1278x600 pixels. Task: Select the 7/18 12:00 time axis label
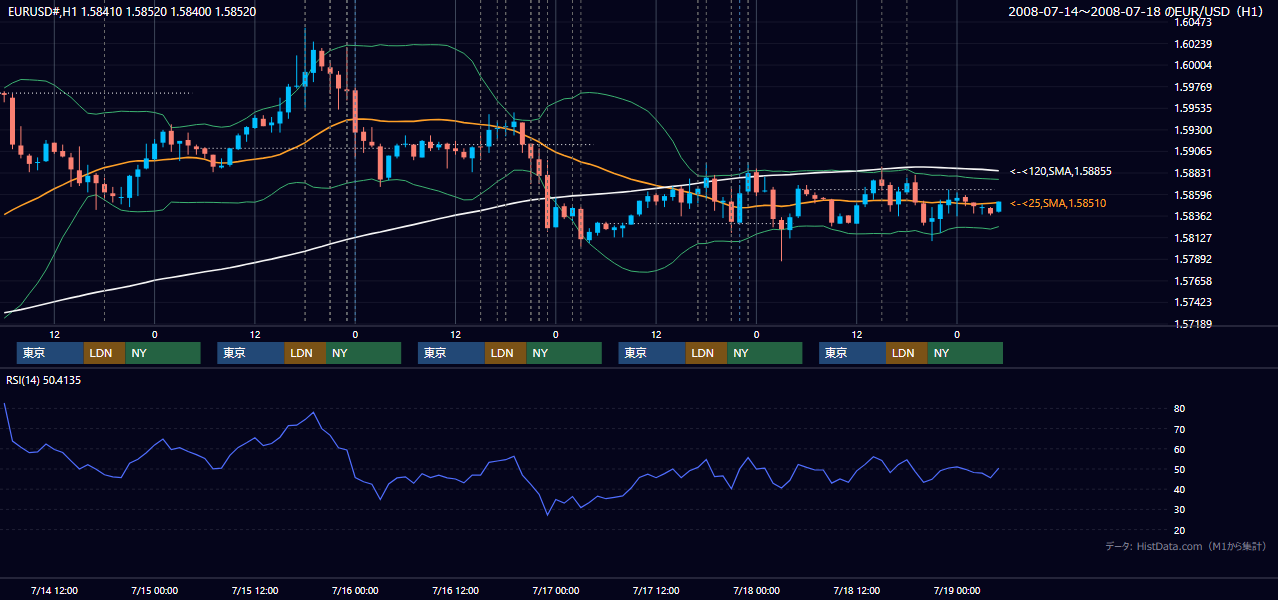[x=857, y=590]
